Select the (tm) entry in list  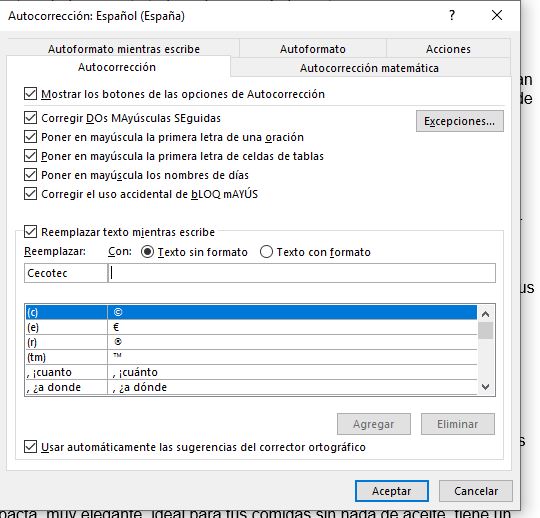point(251,357)
